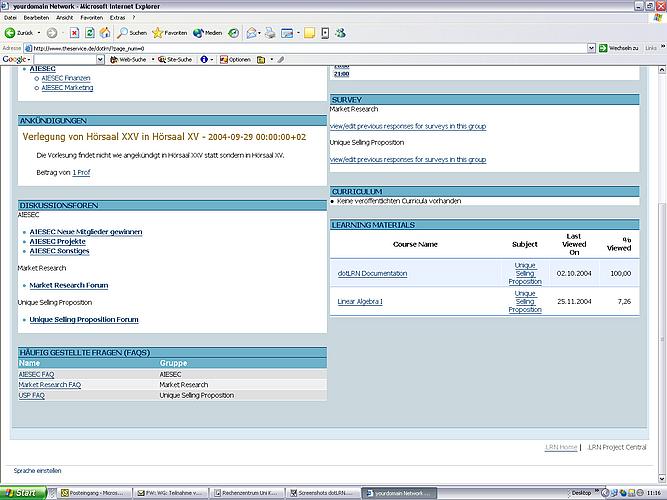The height and width of the screenshot is (500, 667).
Task: Click the .LRN Project Central link
Action: 617,447
